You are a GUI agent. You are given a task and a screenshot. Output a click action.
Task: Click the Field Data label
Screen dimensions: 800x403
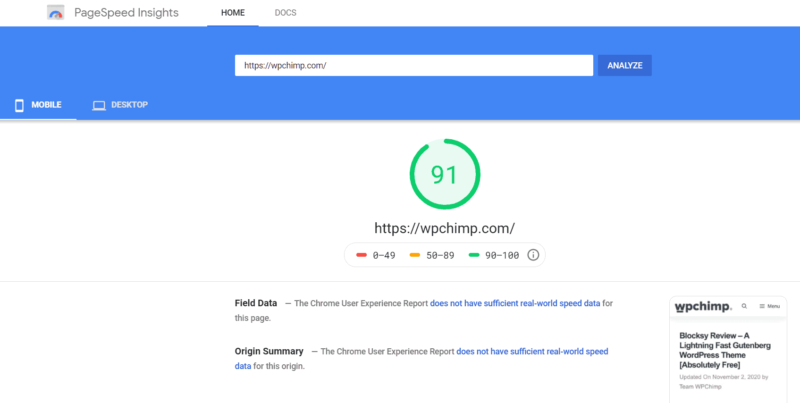(x=256, y=303)
